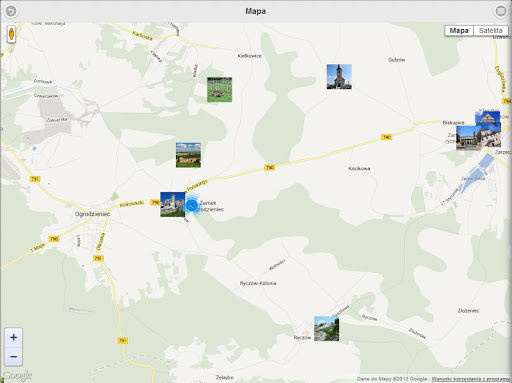This screenshot has width=512, height=383.
Task: Switch to the Mapa map view
Action: pyautogui.click(x=459, y=31)
